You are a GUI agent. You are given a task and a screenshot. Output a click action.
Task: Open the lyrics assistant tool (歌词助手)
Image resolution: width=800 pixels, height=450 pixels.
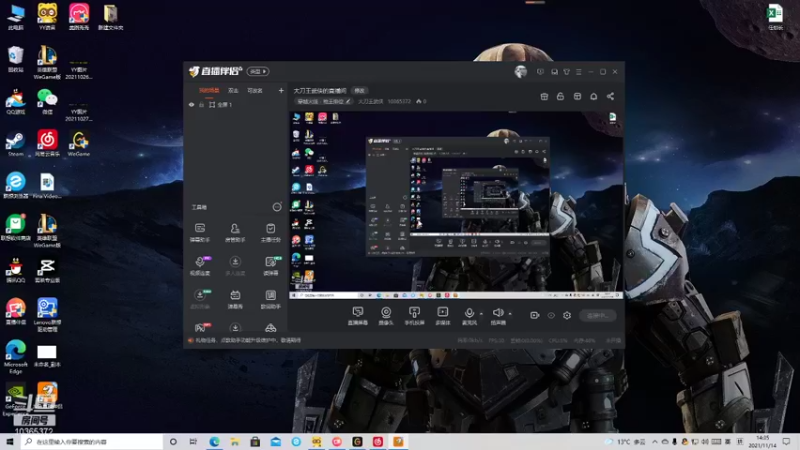point(270,299)
